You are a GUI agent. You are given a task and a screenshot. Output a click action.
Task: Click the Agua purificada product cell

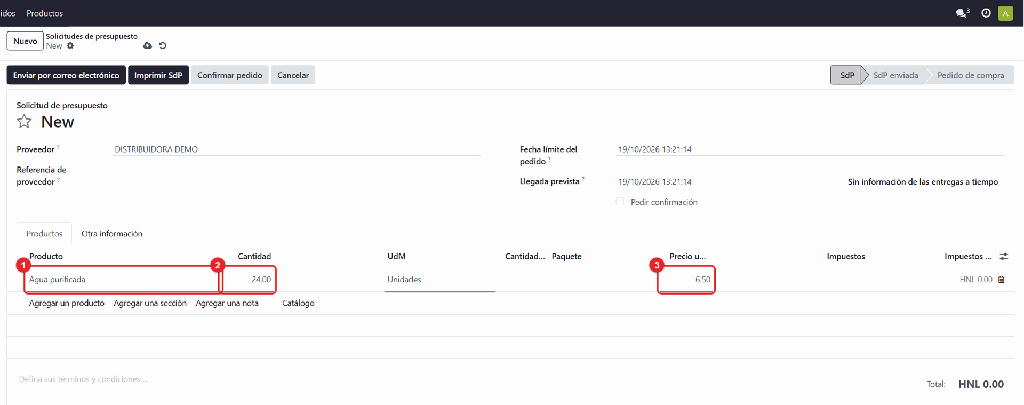[x=121, y=280]
